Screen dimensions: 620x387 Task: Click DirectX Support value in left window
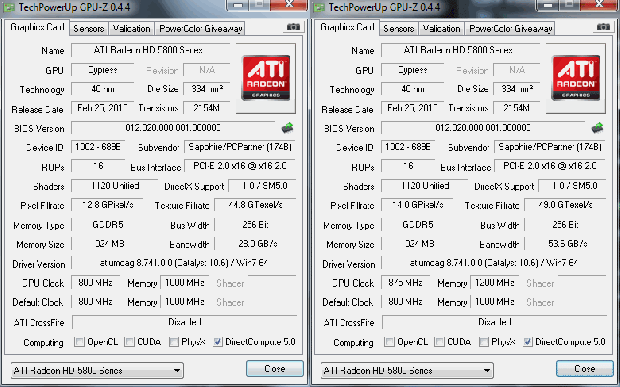coord(263,186)
